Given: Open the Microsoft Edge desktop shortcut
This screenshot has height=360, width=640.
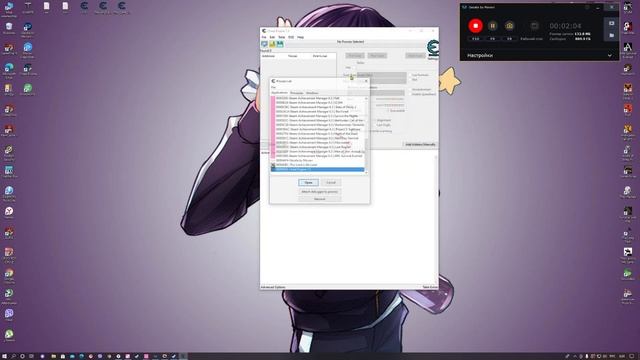Looking at the screenshot, I should pos(9,69).
